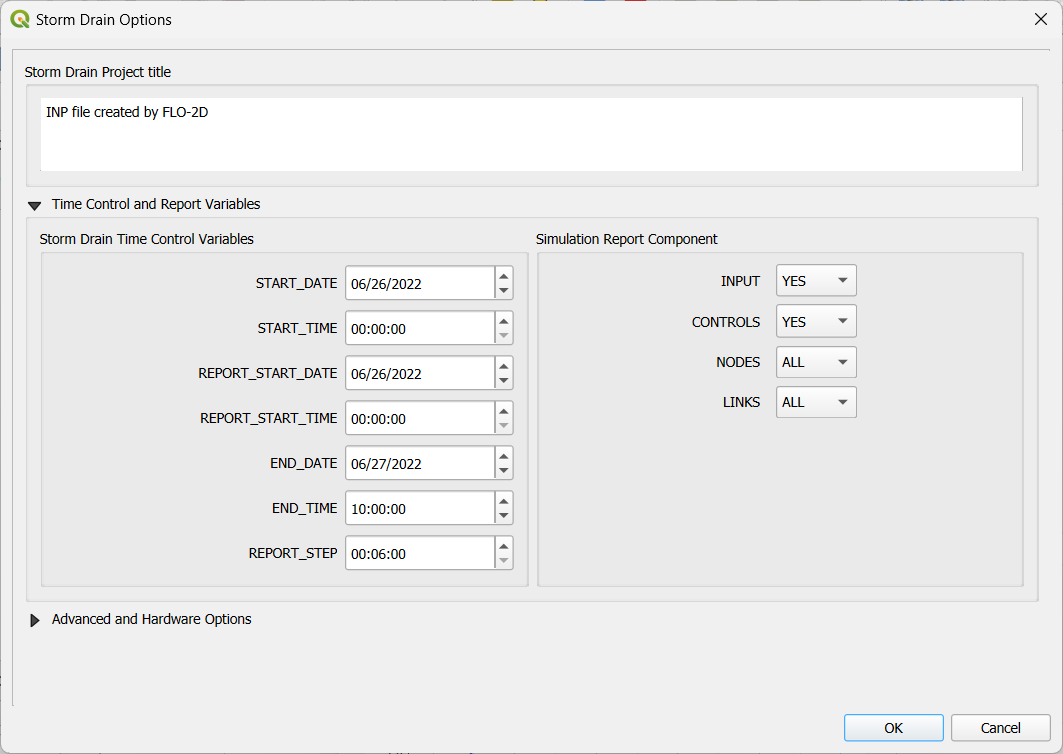This screenshot has height=754, width=1063.
Task: Decrease START_TIME using down arrow
Action: (504, 336)
